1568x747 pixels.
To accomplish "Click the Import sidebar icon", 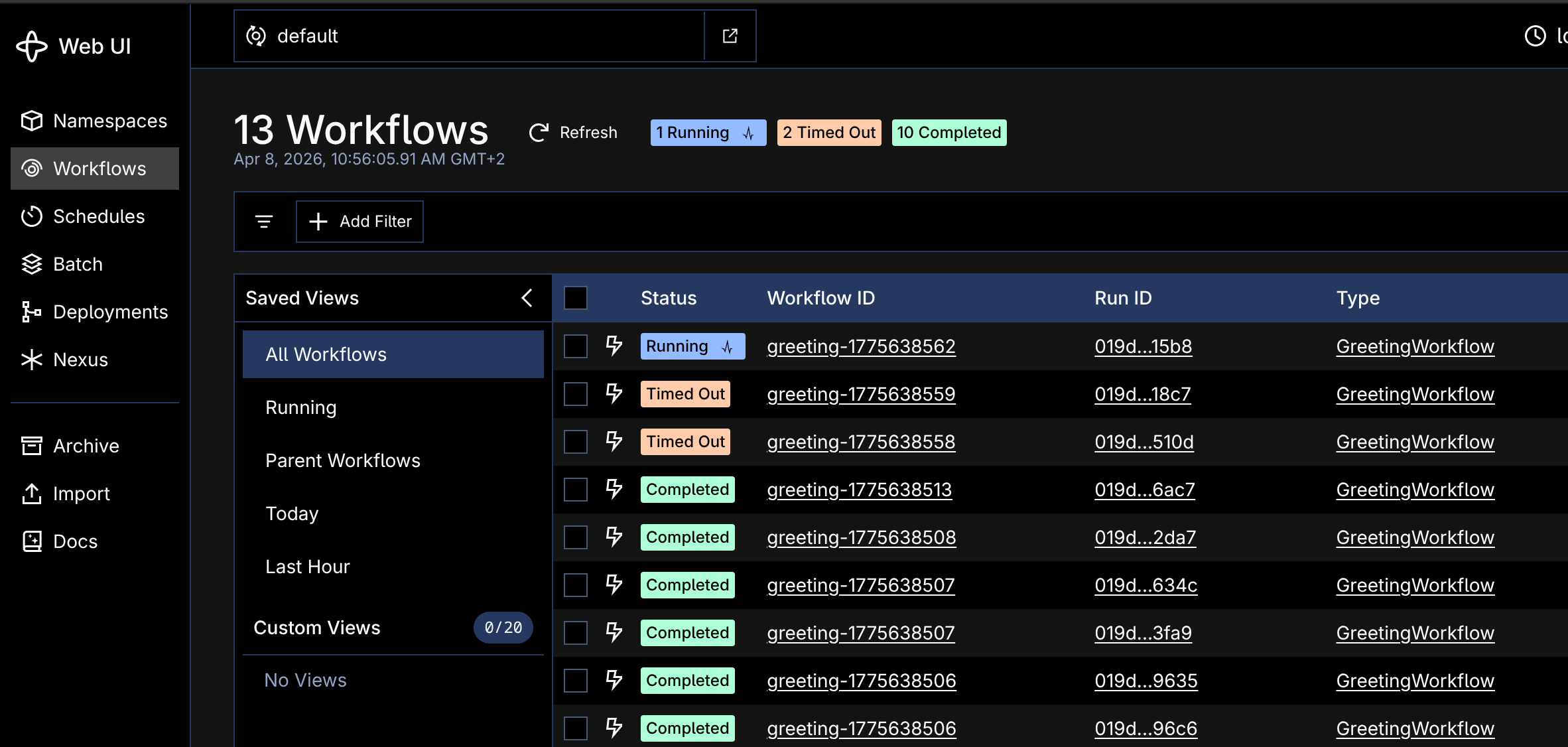I will click(32, 493).
